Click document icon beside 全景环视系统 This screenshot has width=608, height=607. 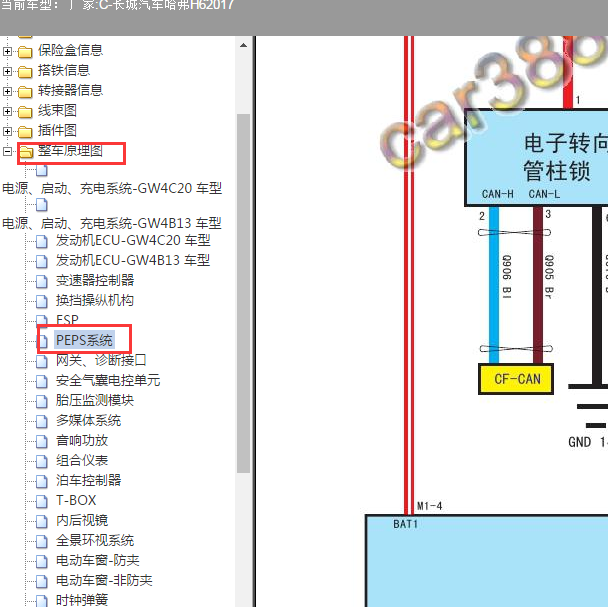42,542
